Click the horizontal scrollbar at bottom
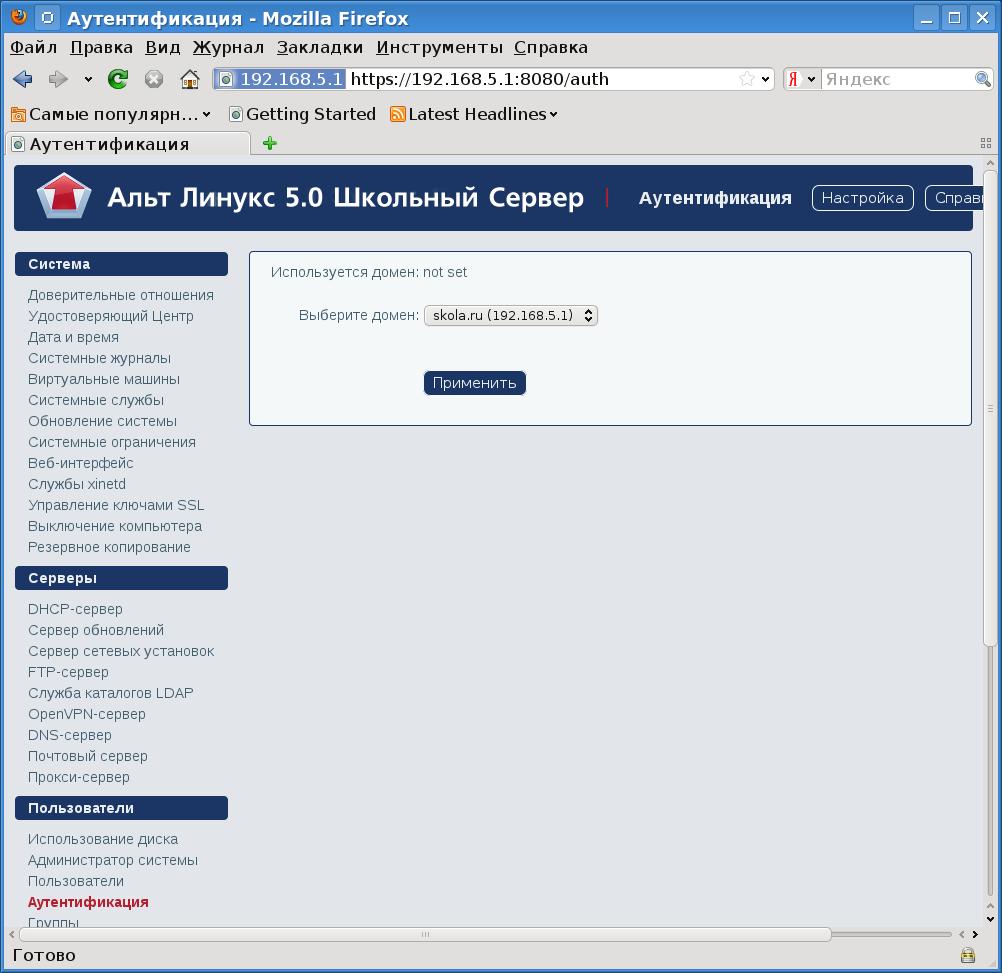 pyautogui.click(x=425, y=935)
